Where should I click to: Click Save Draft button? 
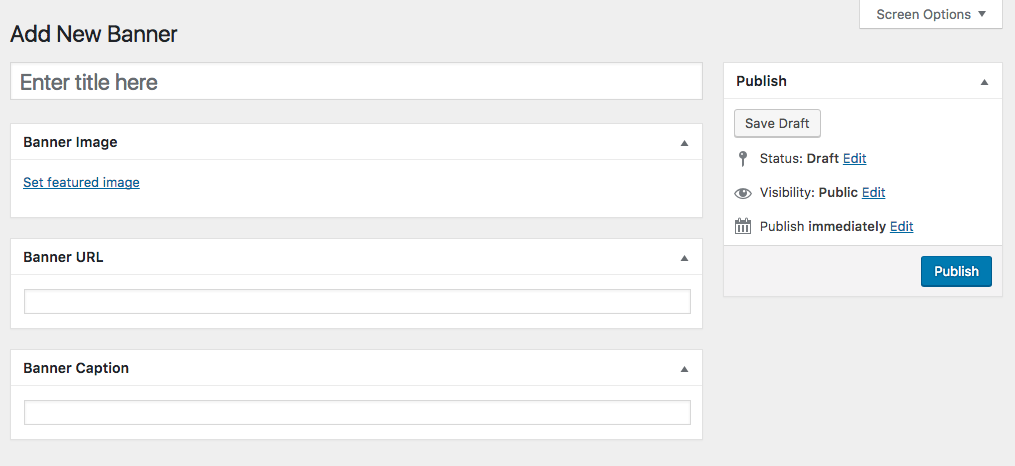(x=777, y=123)
